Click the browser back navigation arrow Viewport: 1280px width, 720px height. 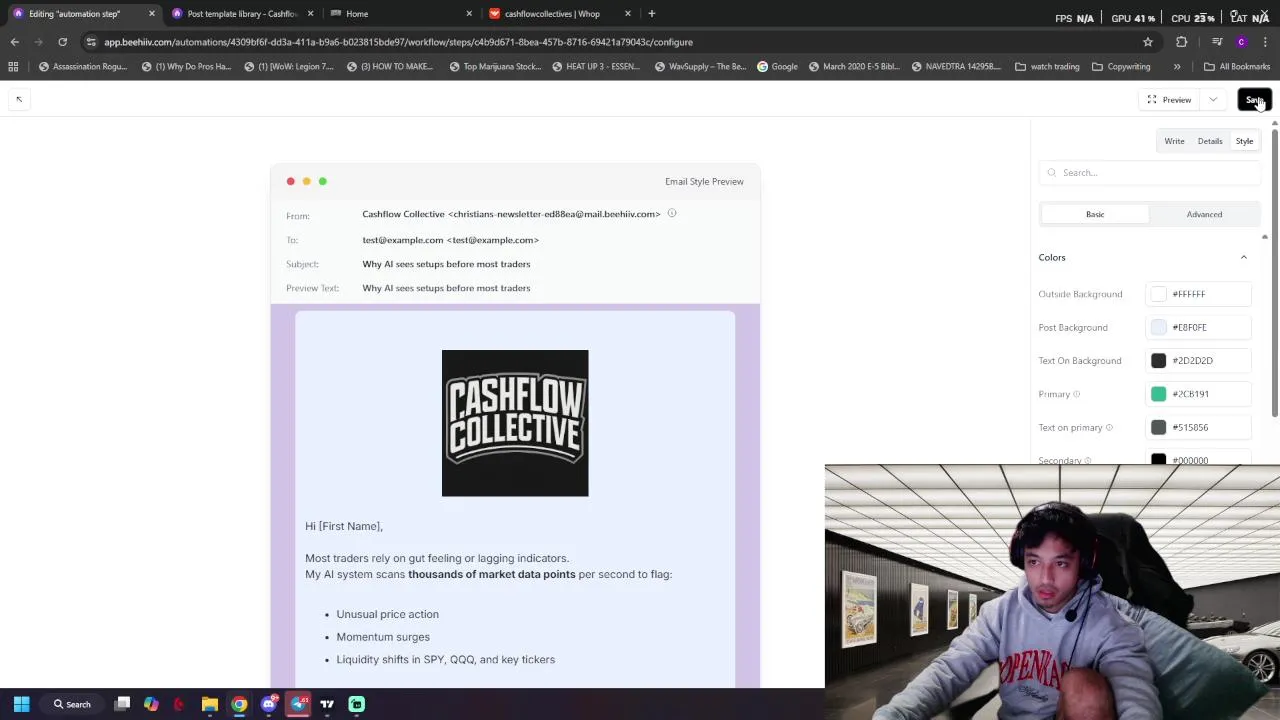click(x=14, y=42)
